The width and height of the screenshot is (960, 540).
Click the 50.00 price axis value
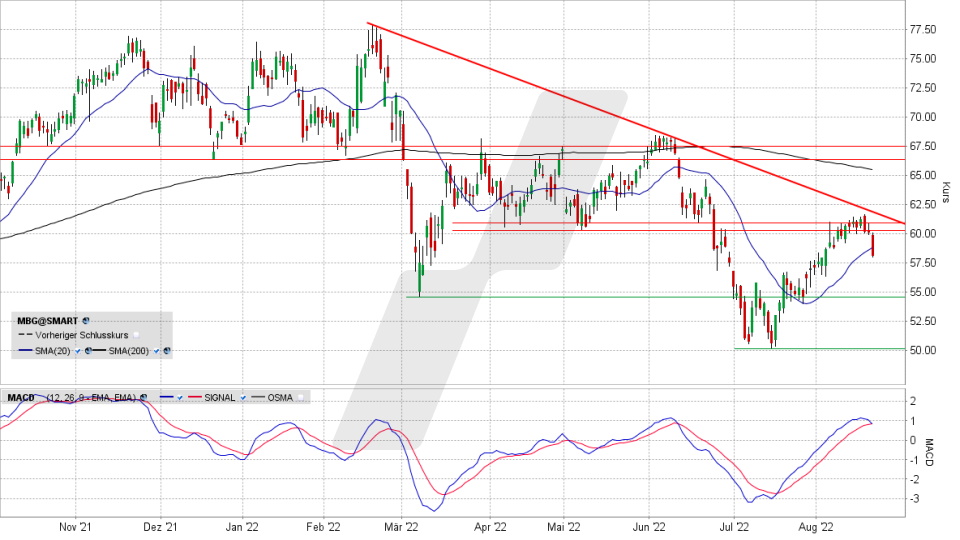[x=923, y=350]
